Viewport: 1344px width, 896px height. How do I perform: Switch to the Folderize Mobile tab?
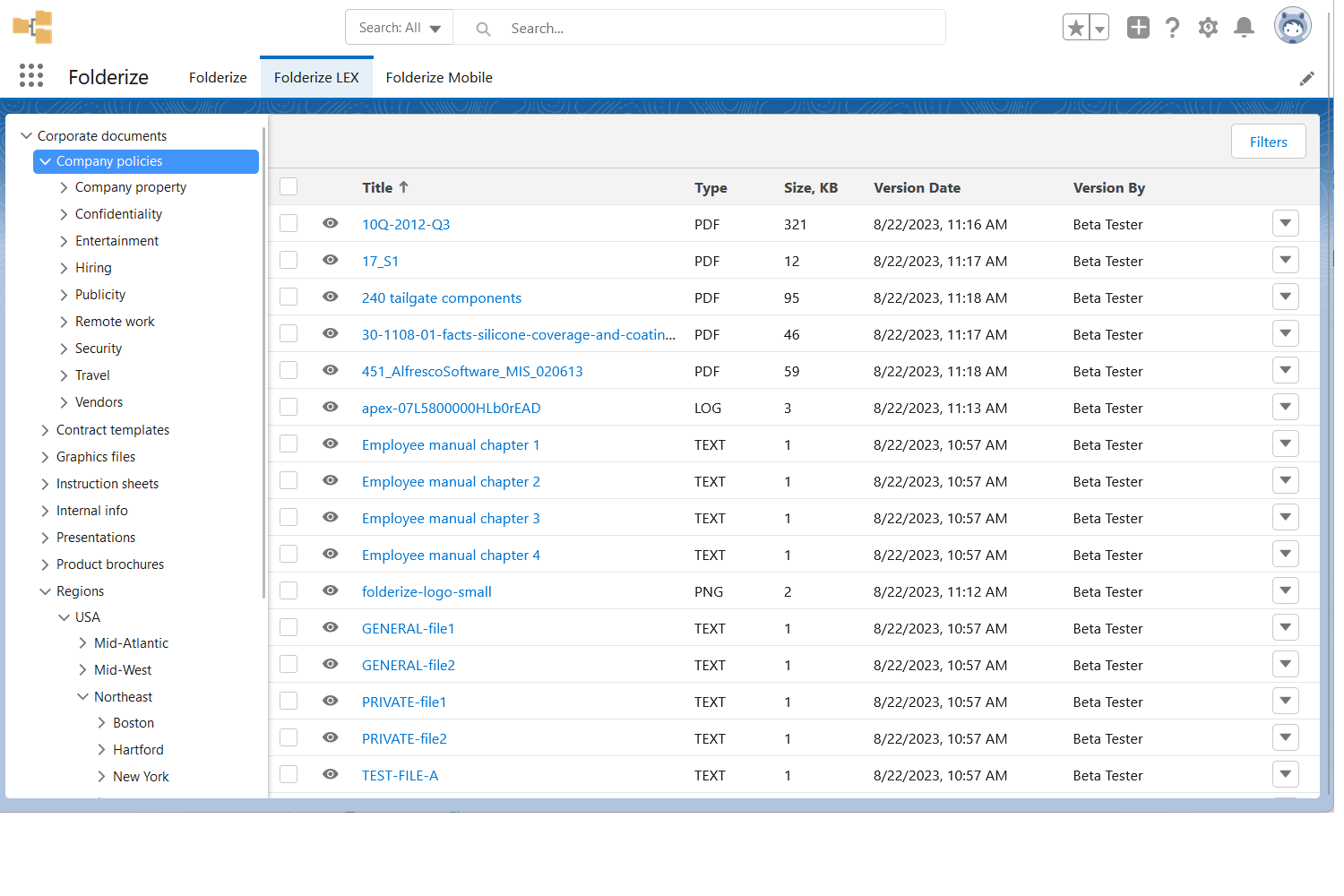point(438,77)
